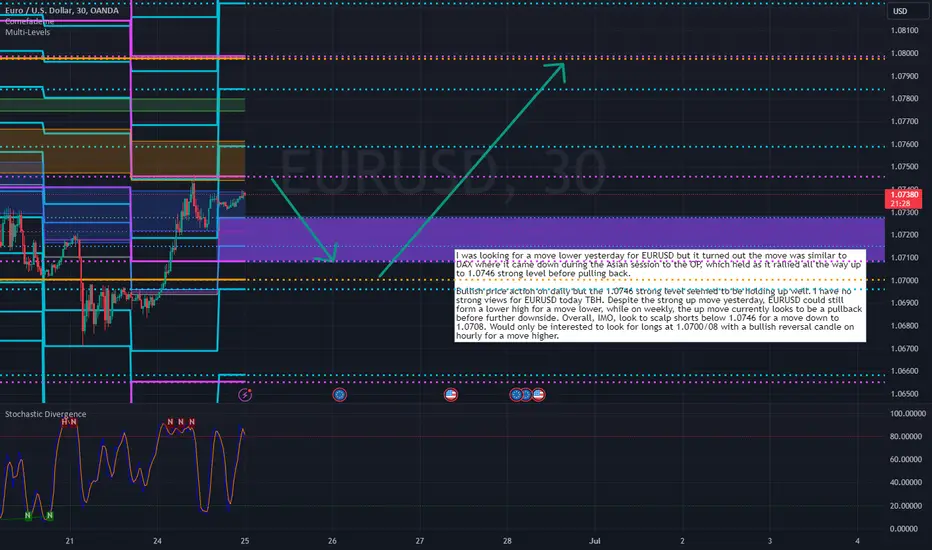The width and height of the screenshot is (932, 550).
Task: Click the 1.06800 price axis label
Action: [x=904, y=326]
